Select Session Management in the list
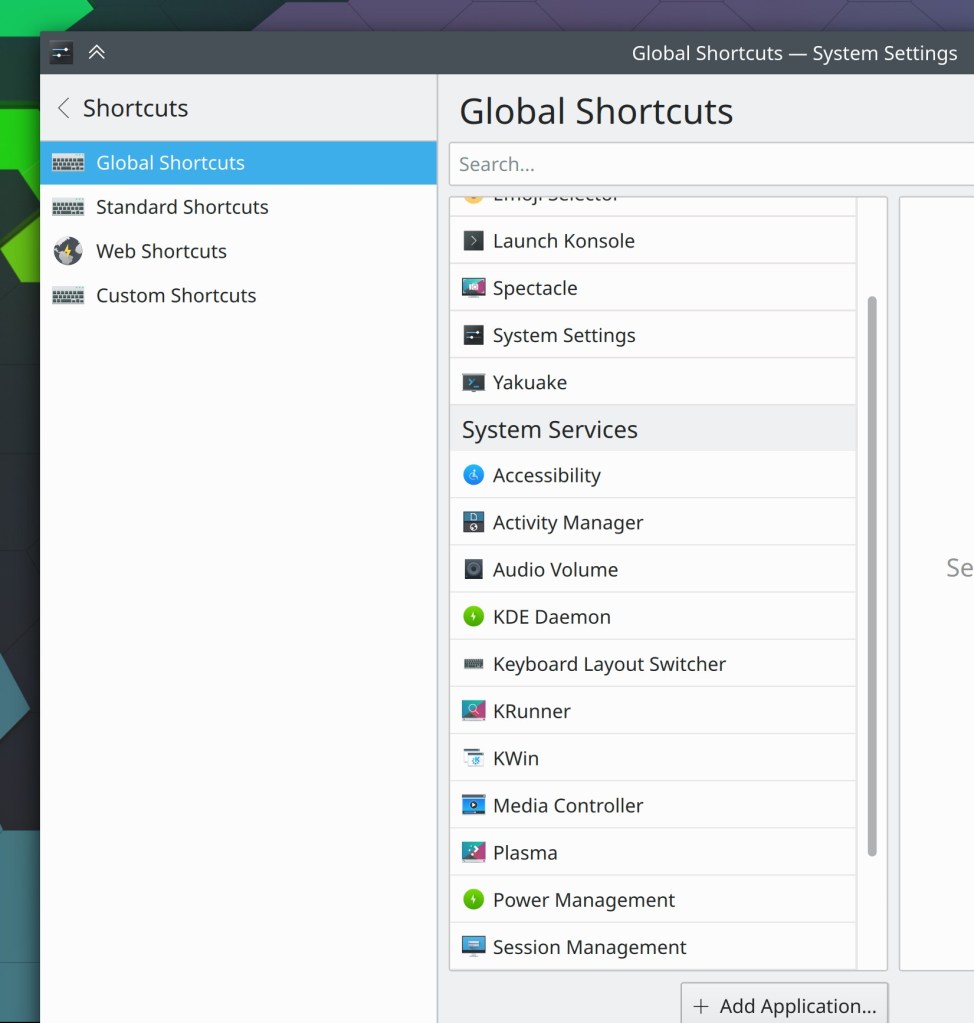The height and width of the screenshot is (1023, 974). [589, 947]
